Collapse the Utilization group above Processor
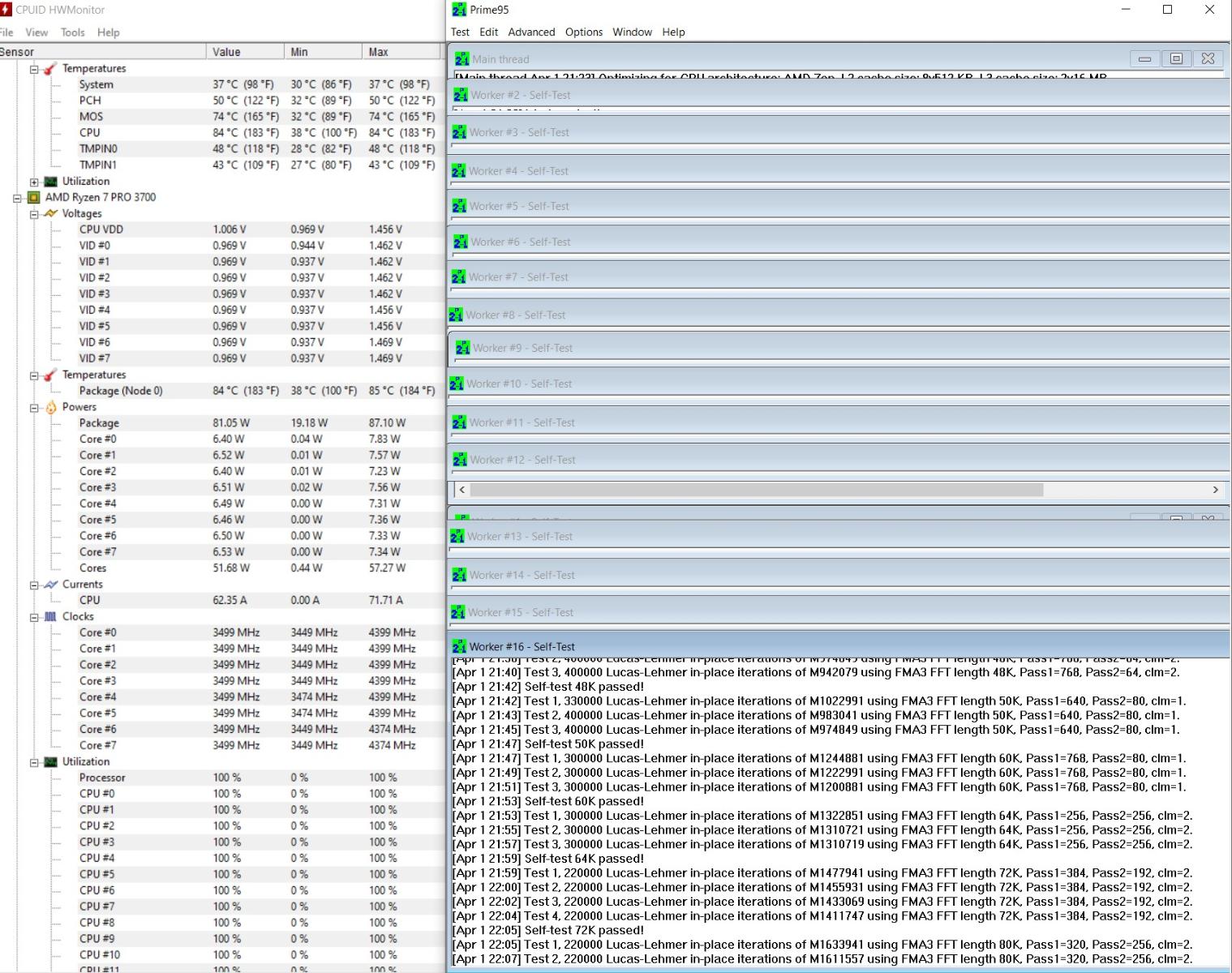Screen dimensions: 1232x973 [x=34, y=762]
